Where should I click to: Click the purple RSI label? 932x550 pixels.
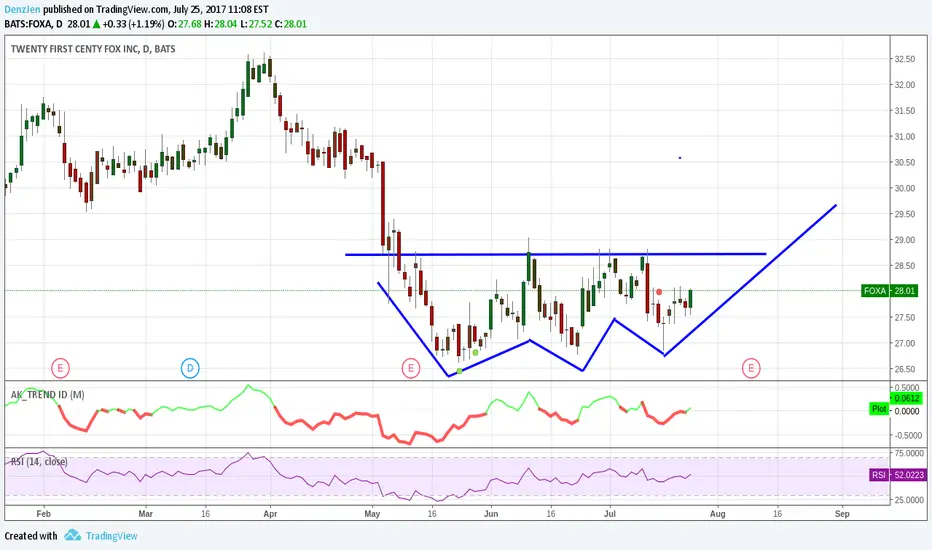click(879, 474)
